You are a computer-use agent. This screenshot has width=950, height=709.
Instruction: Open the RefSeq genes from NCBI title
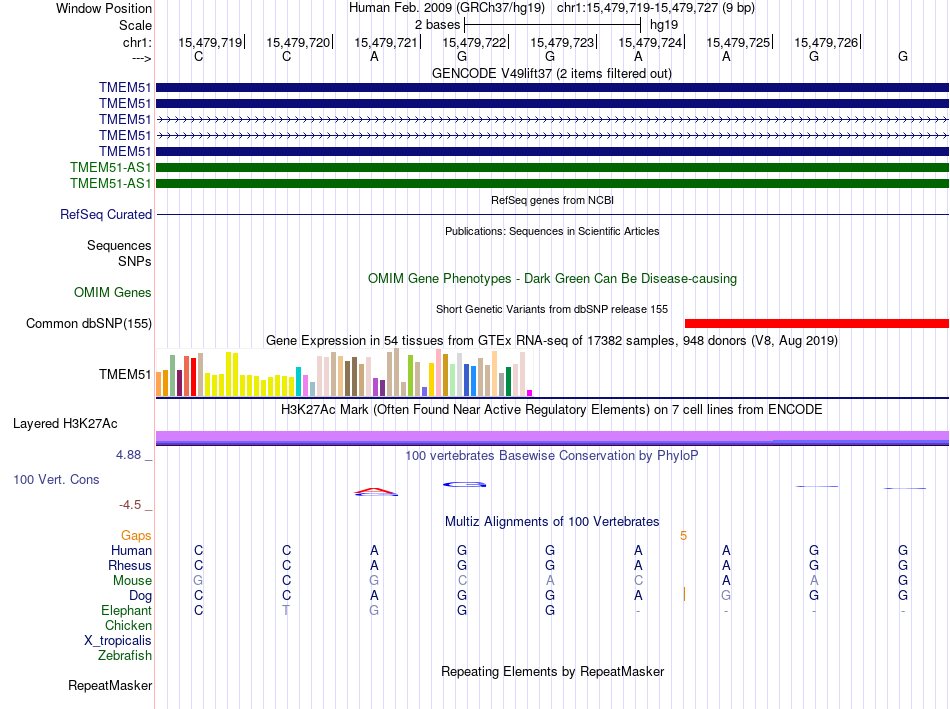(552, 200)
